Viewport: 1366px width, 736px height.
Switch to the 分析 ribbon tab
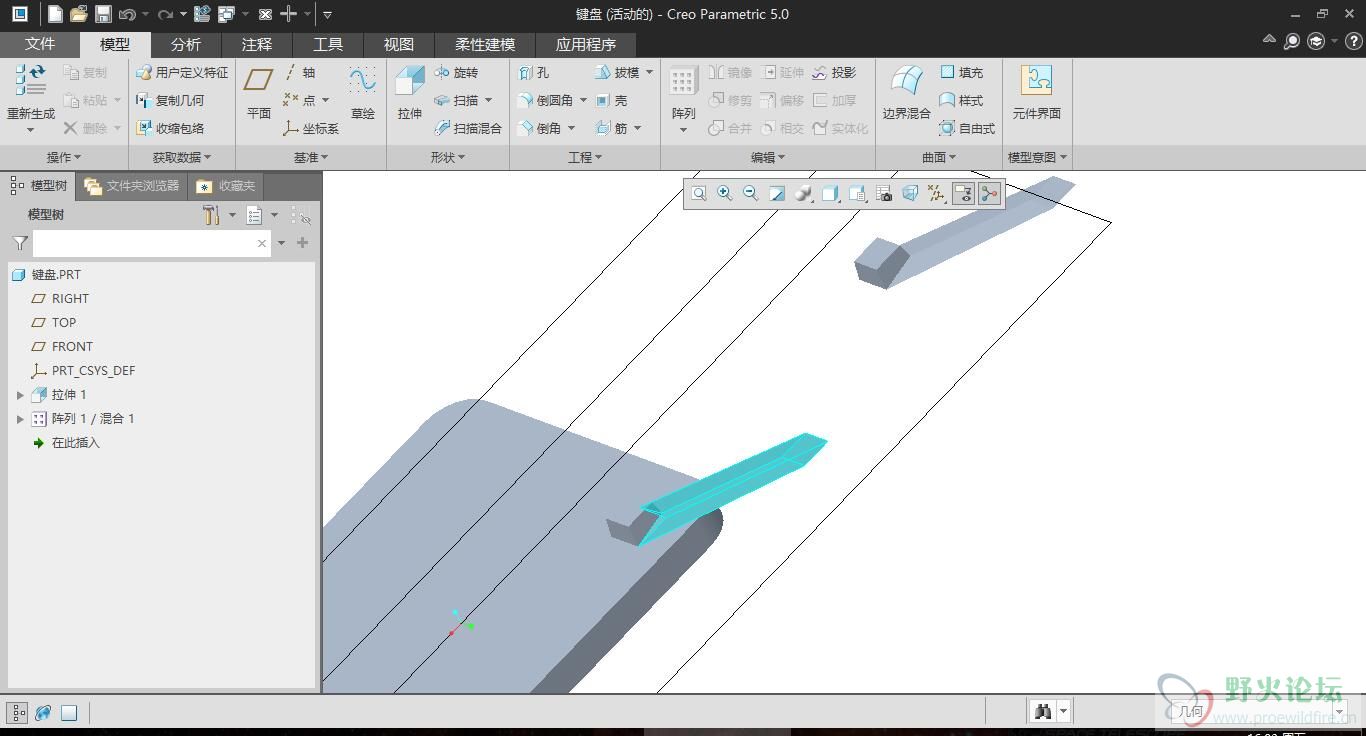186,44
